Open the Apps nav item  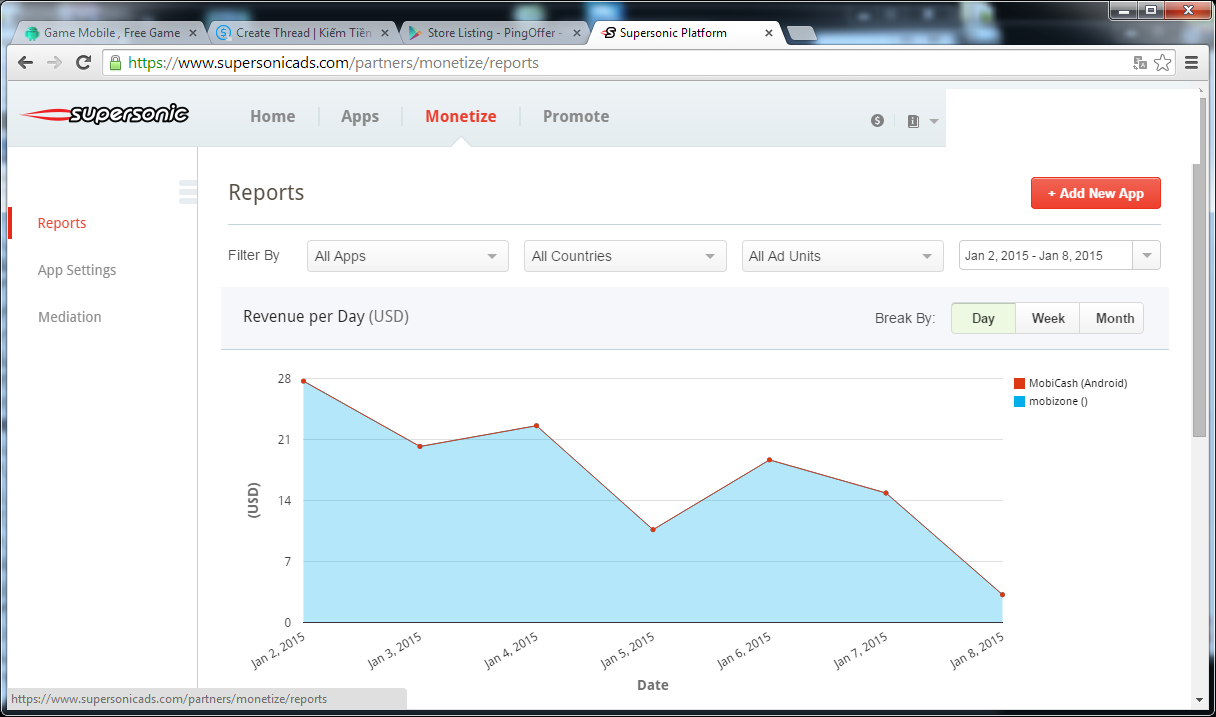[x=360, y=116]
